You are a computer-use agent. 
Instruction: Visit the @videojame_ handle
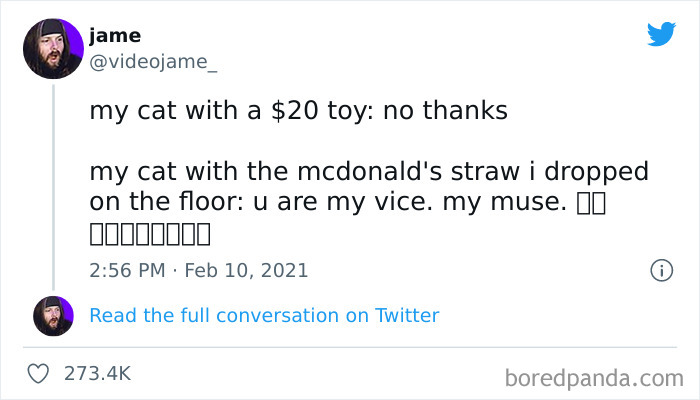[x=152, y=62]
